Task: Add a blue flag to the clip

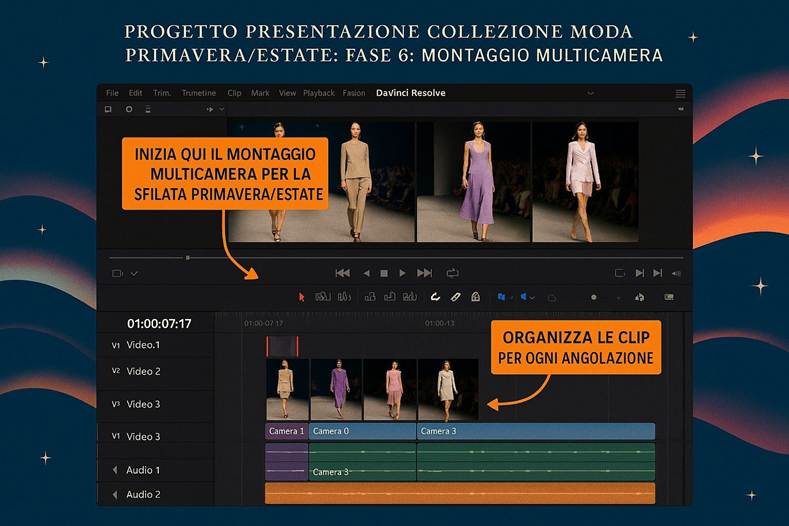Action: [501, 297]
